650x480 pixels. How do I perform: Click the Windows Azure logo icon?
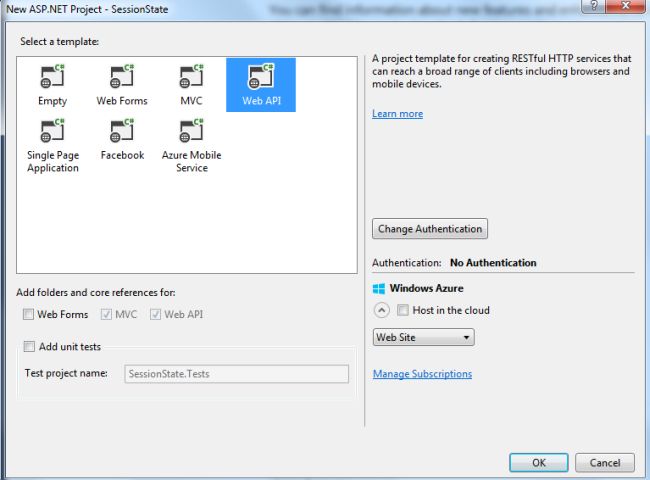[x=379, y=288]
